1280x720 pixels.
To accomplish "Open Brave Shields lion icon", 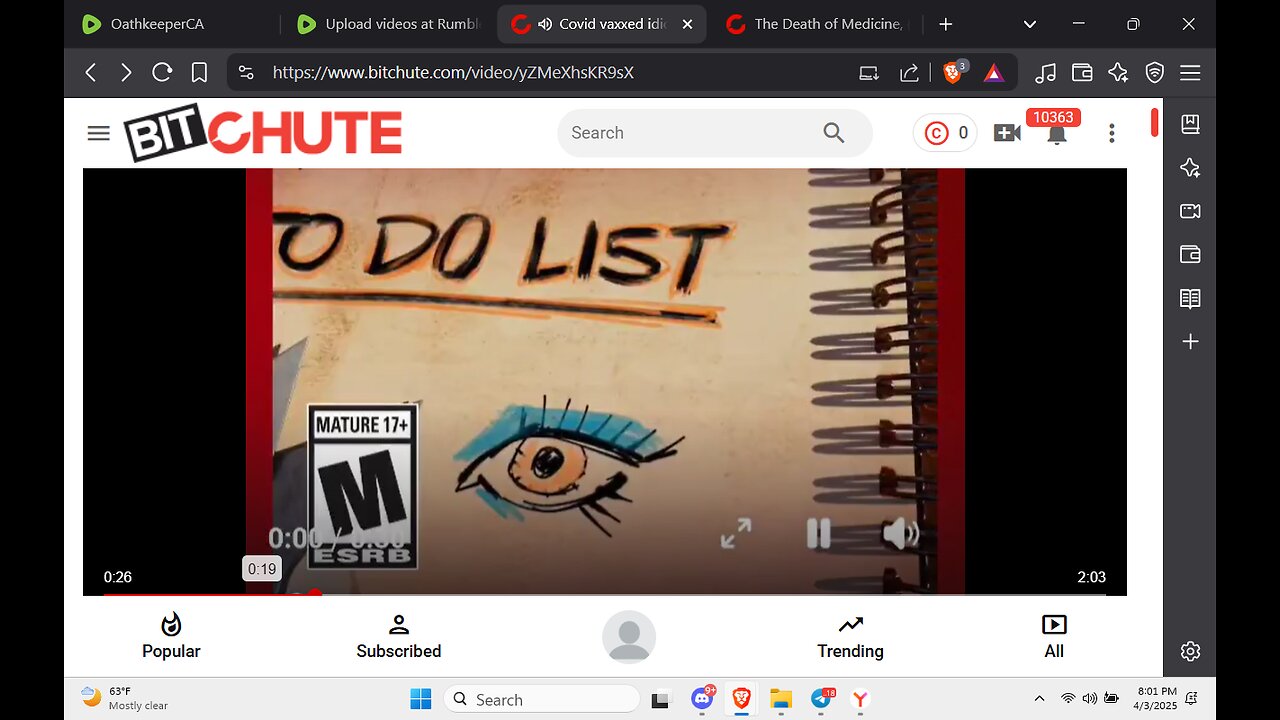I will [x=954, y=72].
